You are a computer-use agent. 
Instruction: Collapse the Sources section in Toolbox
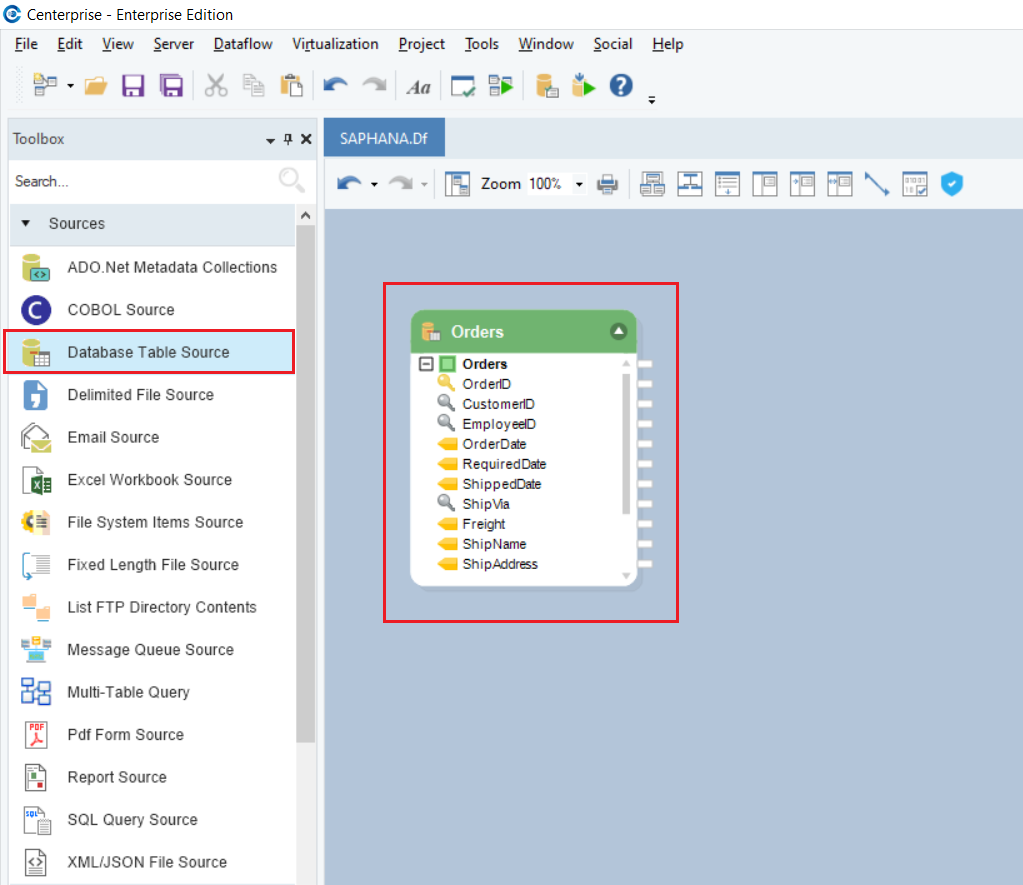26,224
